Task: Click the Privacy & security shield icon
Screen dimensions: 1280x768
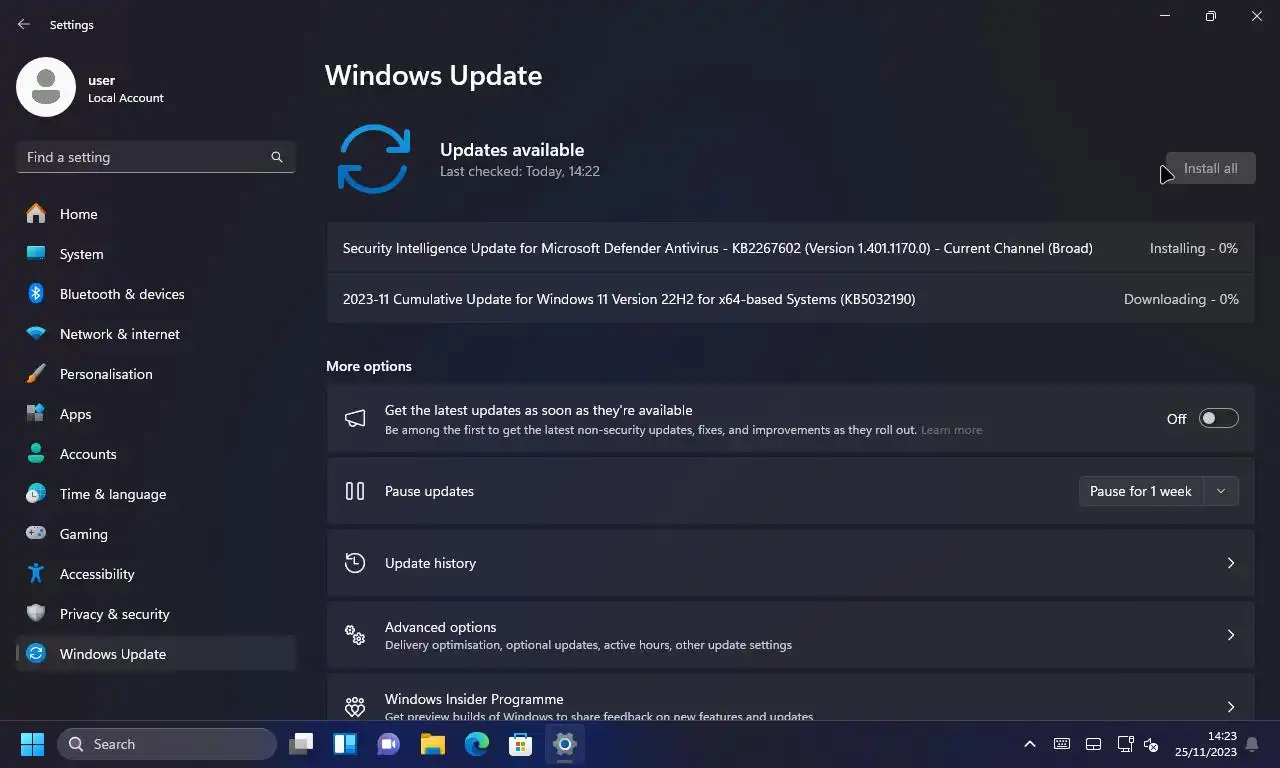Action: coord(36,614)
